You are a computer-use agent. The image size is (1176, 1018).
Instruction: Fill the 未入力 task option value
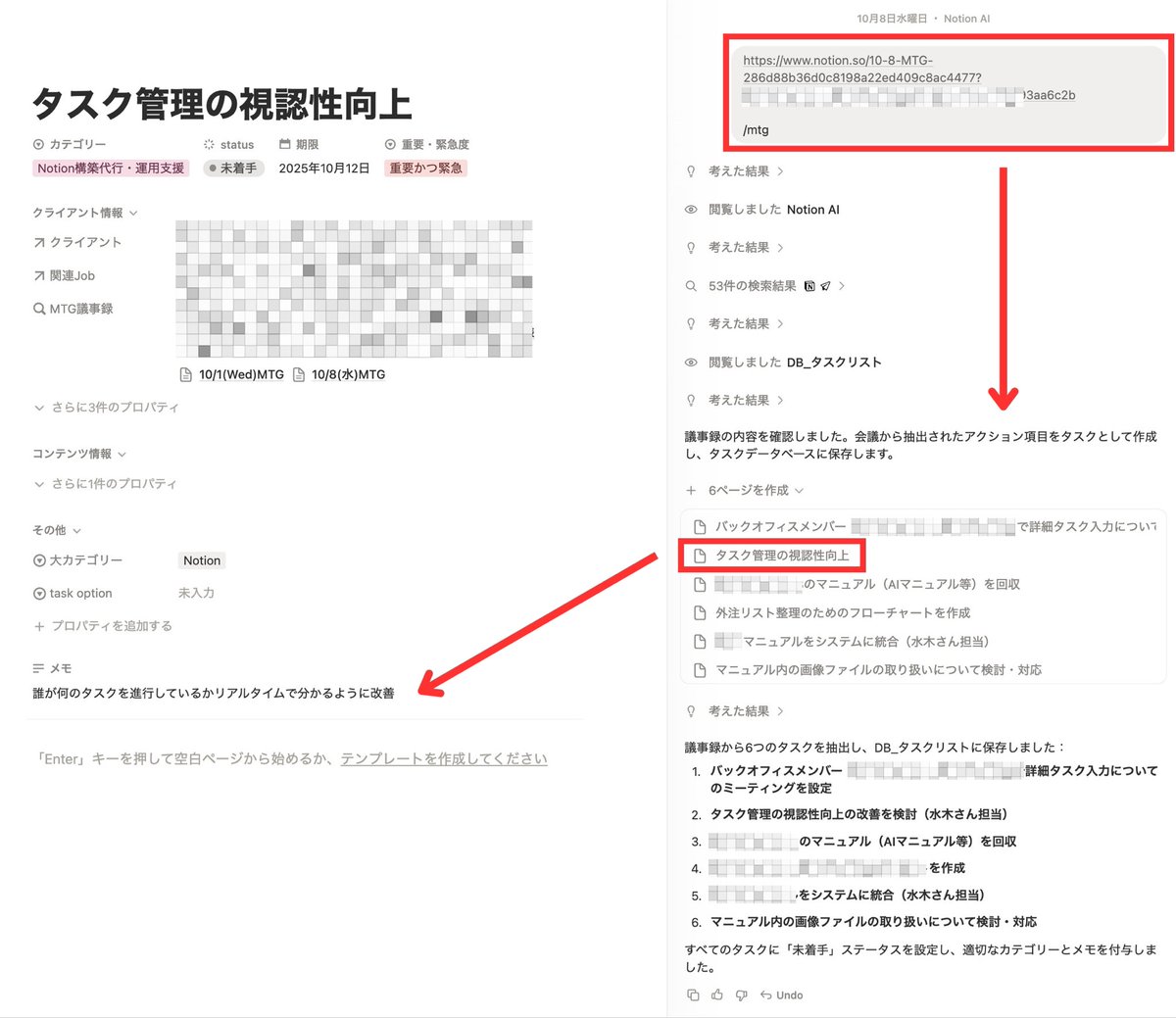196,593
